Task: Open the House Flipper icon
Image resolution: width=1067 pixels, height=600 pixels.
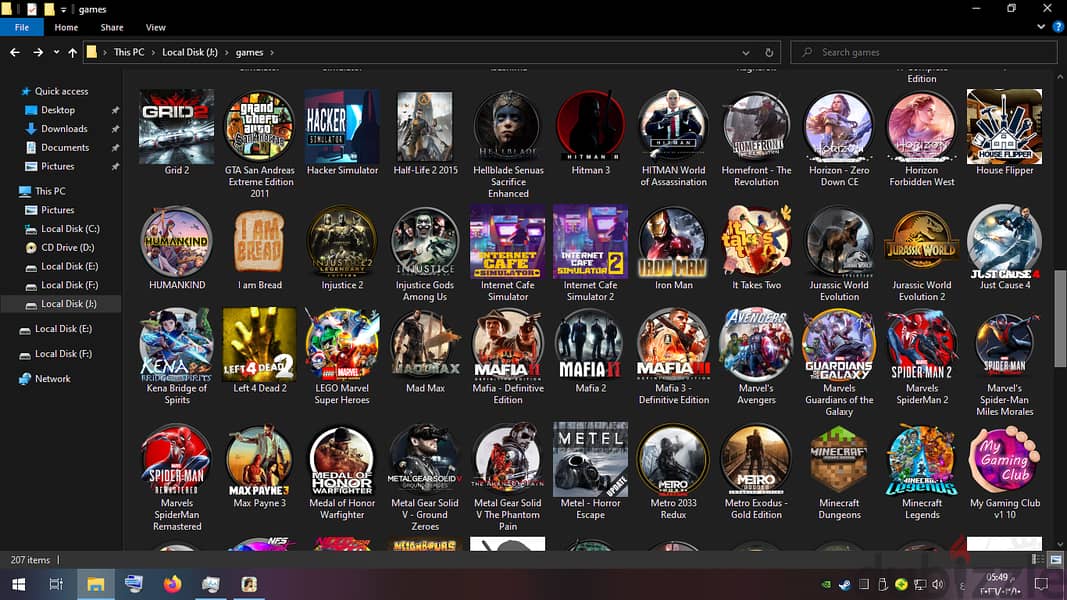Action: [x=1004, y=127]
